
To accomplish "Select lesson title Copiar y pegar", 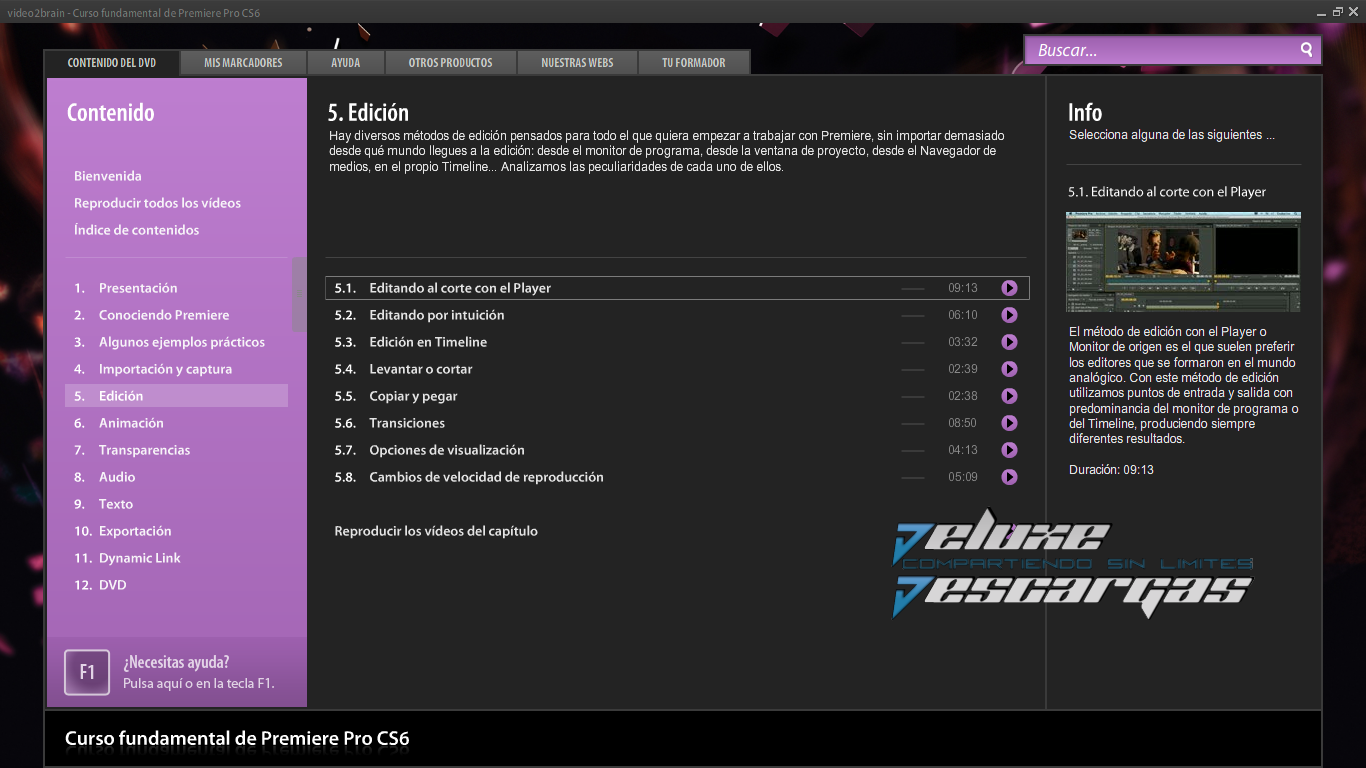I will pos(413,396).
